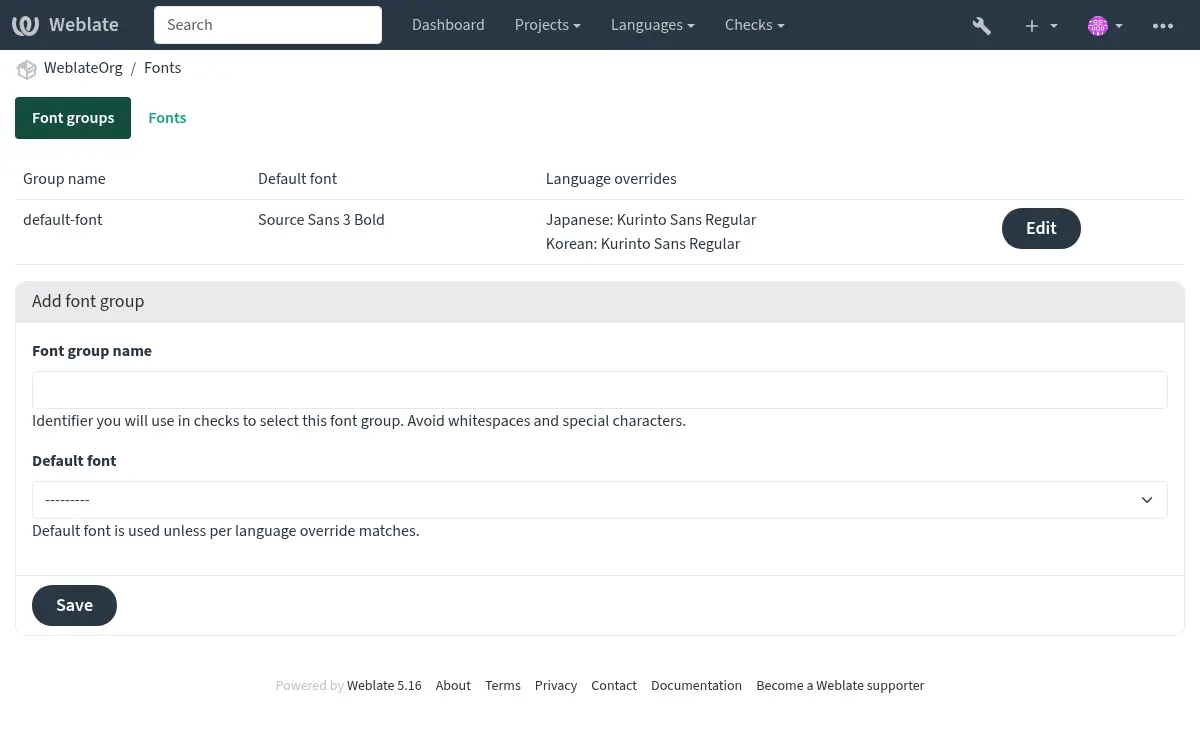Switch to the Fonts tab
This screenshot has width=1200, height=744.
[x=167, y=118]
